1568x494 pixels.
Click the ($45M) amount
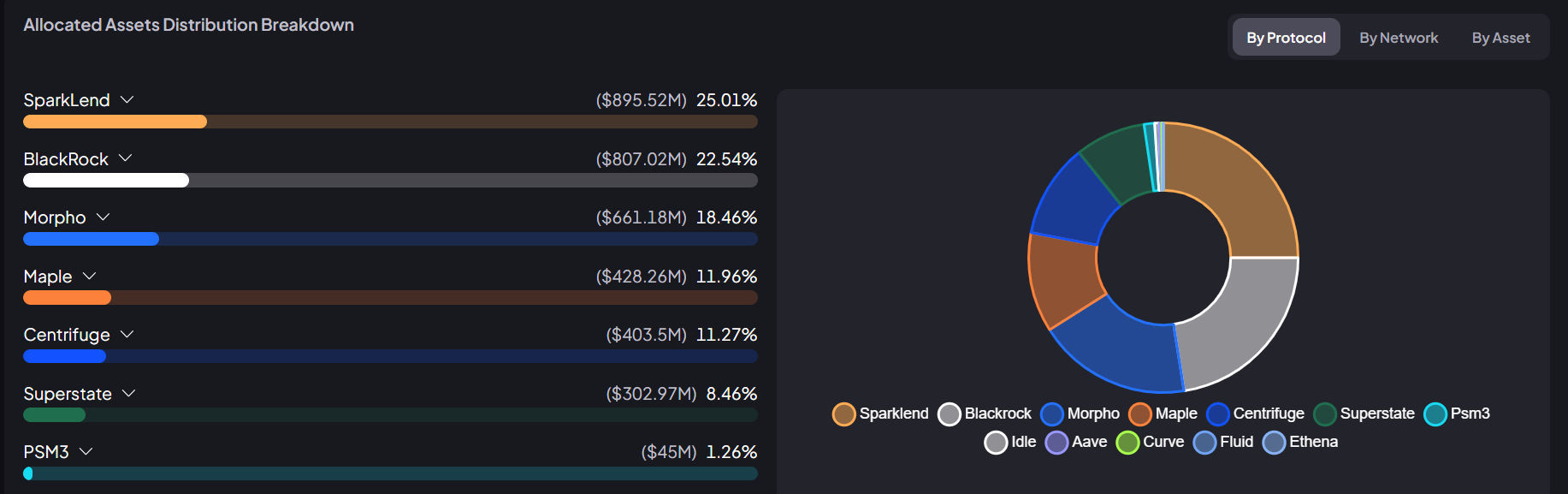[x=669, y=452]
